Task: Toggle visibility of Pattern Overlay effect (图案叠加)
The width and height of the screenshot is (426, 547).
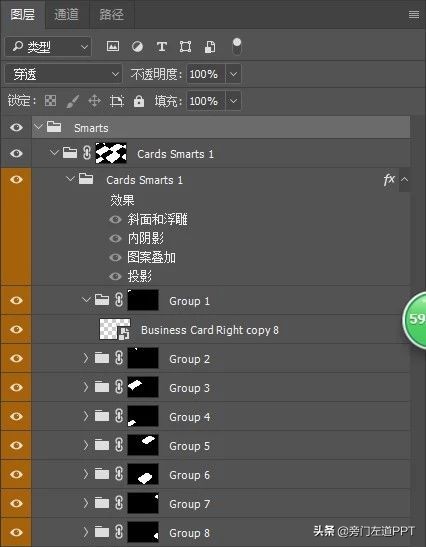Action: coord(115,258)
